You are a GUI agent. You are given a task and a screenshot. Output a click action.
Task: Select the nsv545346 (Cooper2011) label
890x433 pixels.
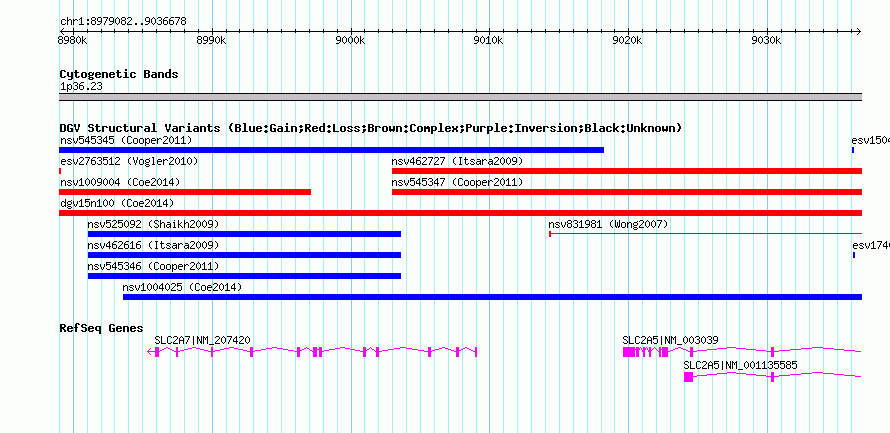coord(153,266)
